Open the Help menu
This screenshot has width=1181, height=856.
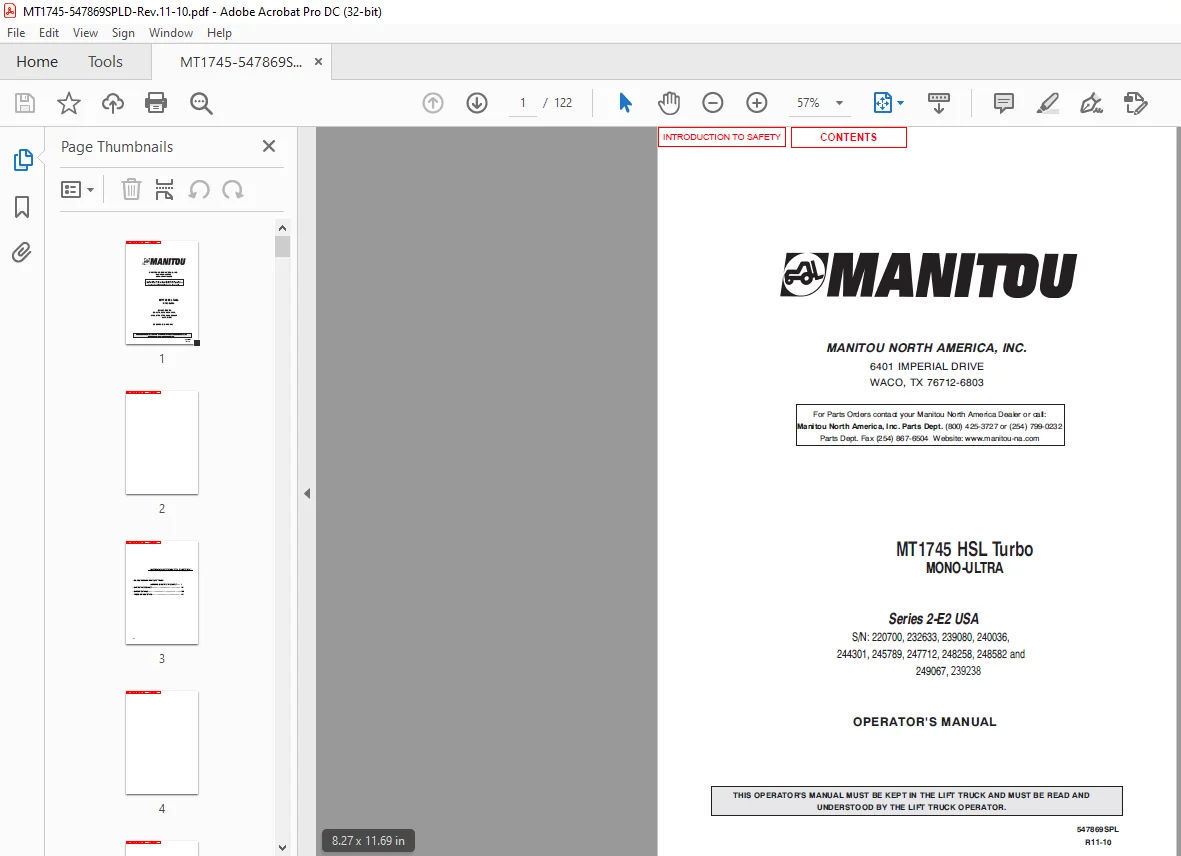219,32
